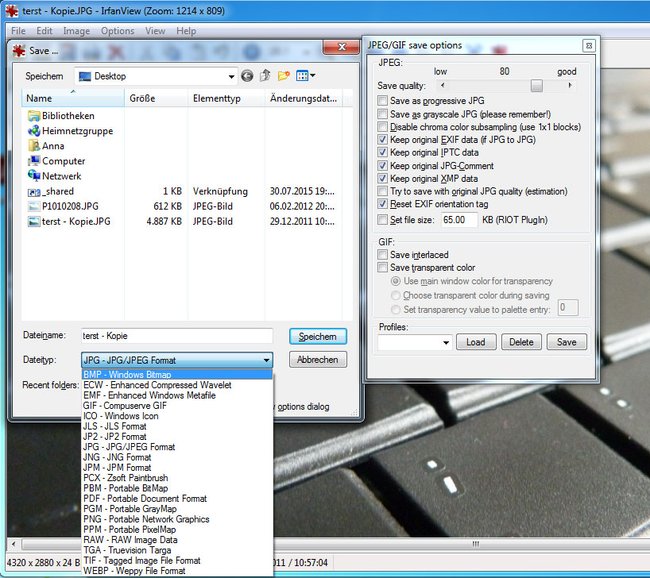Screen dimensions: 650x578
Task: Open the Speichern location dropdown showing Desktop
Action: [x=156, y=76]
